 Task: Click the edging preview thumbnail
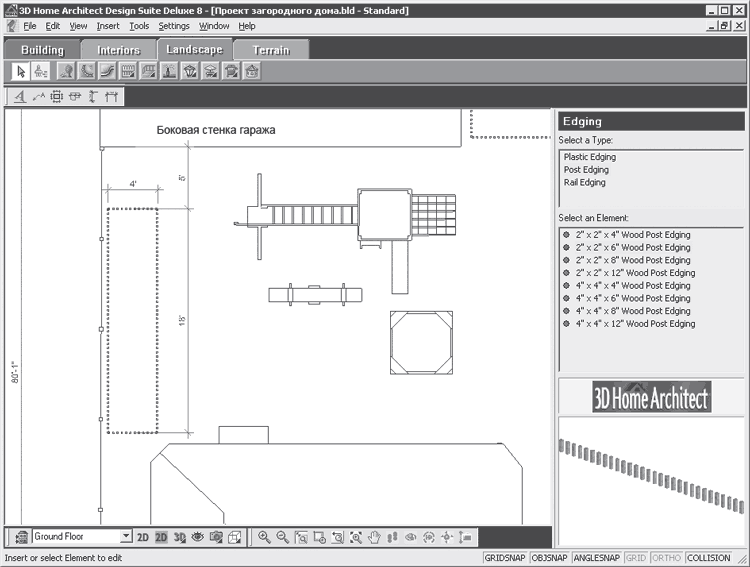pos(651,480)
